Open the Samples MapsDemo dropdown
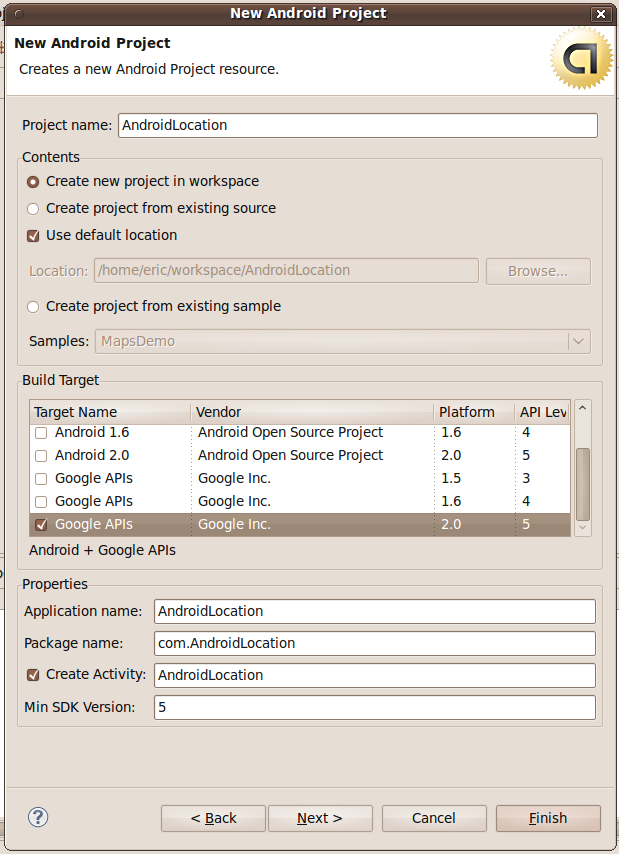This screenshot has width=619, height=854. click(x=343, y=341)
